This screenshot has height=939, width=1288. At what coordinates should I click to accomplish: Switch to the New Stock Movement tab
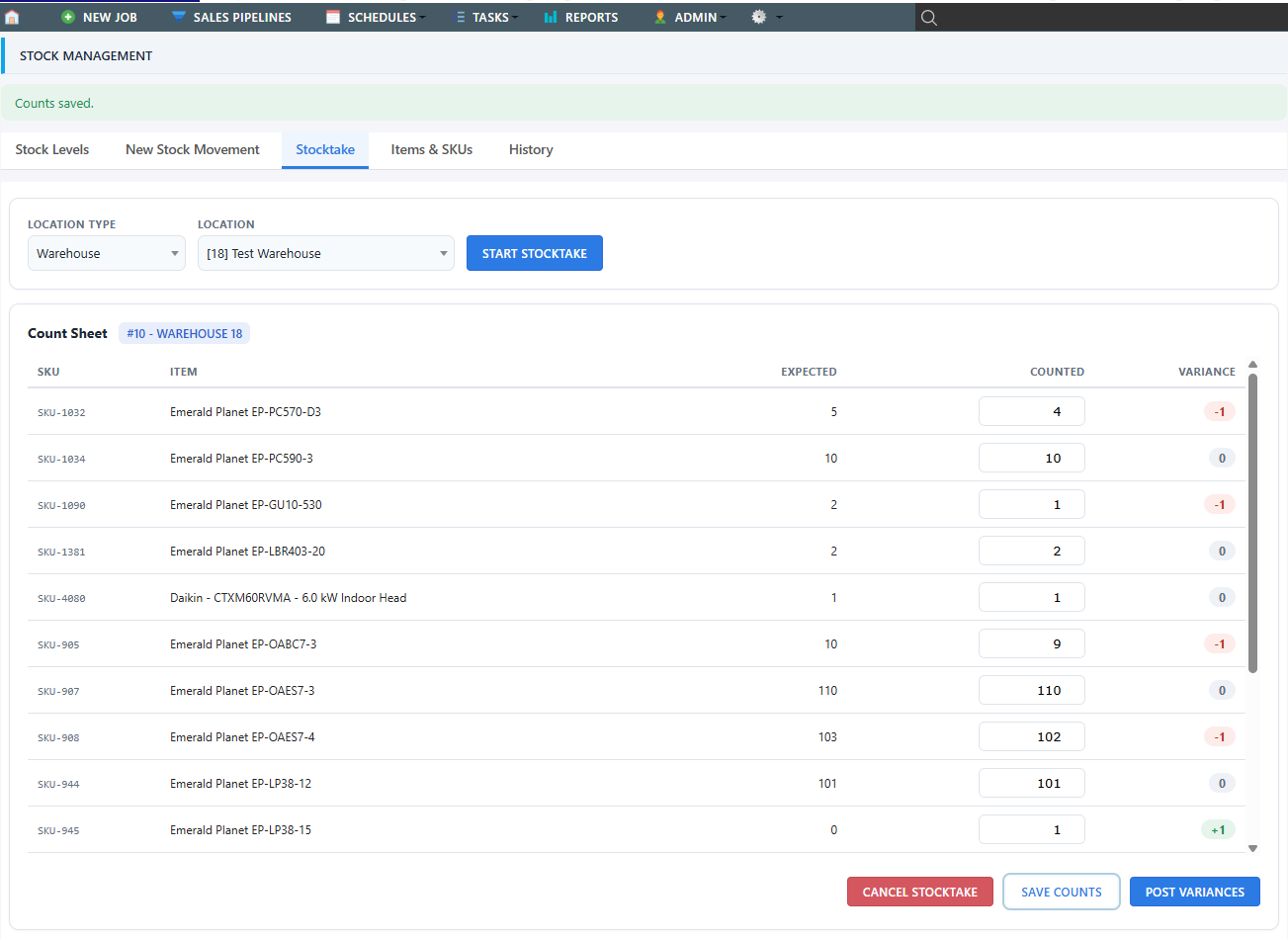(x=193, y=149)
